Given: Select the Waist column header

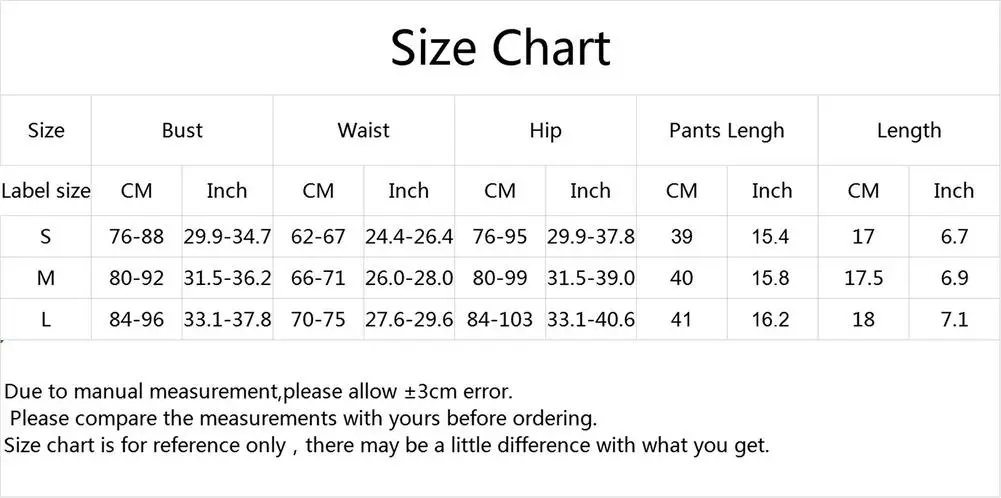Looking at the screenshot, I should coord(363,130).
